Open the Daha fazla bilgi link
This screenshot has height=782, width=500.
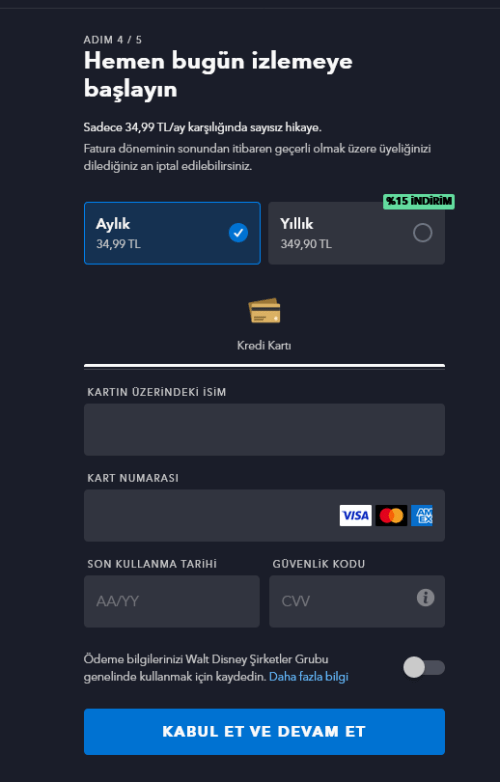tap(309, 677)
